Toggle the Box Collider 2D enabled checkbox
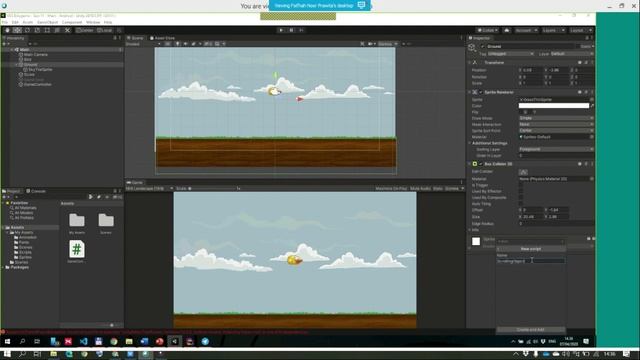This screenshot has height=360, width=640. [x=481, y=164]
